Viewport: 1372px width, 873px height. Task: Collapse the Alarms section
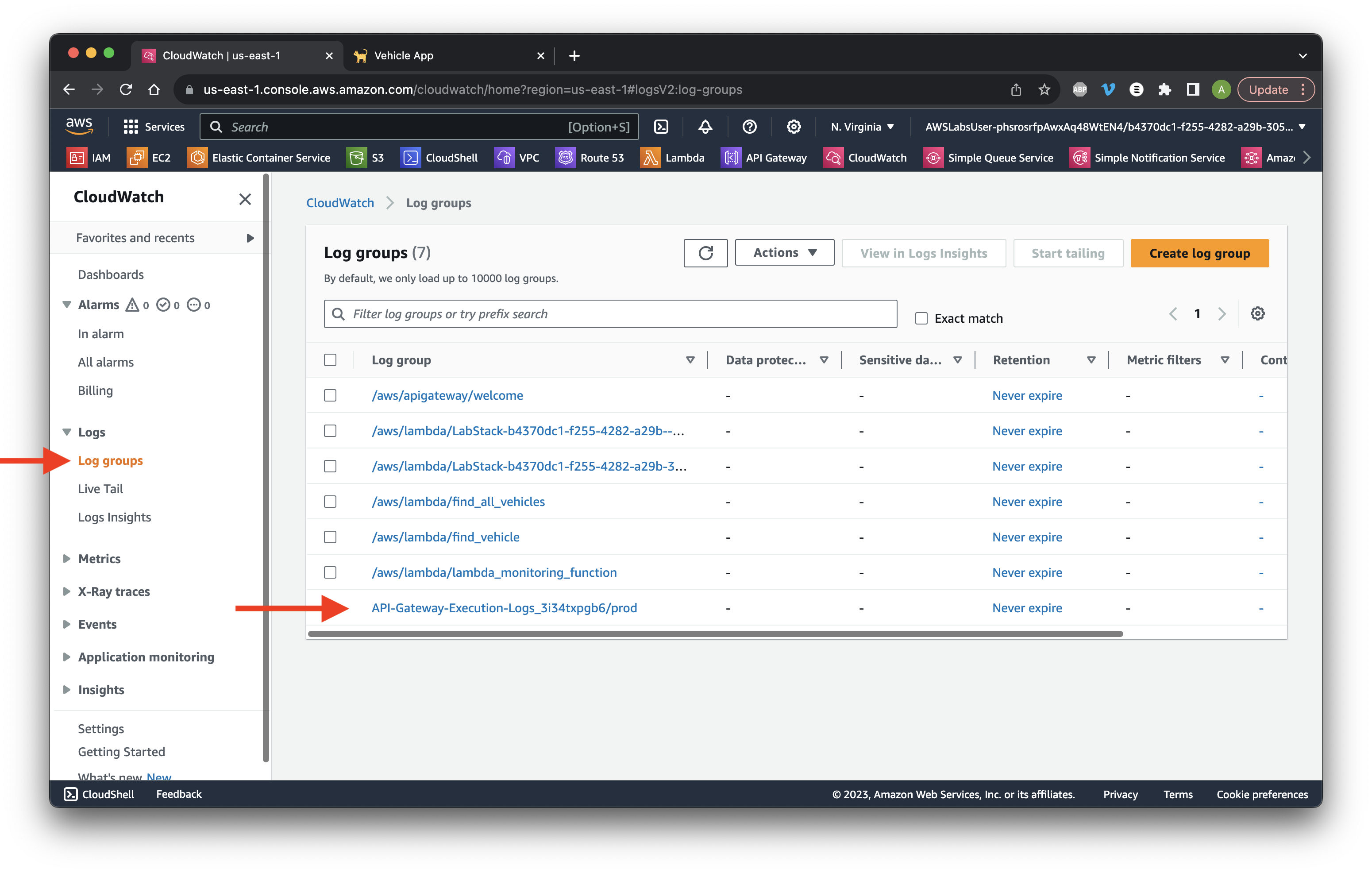tap(67, 305)
